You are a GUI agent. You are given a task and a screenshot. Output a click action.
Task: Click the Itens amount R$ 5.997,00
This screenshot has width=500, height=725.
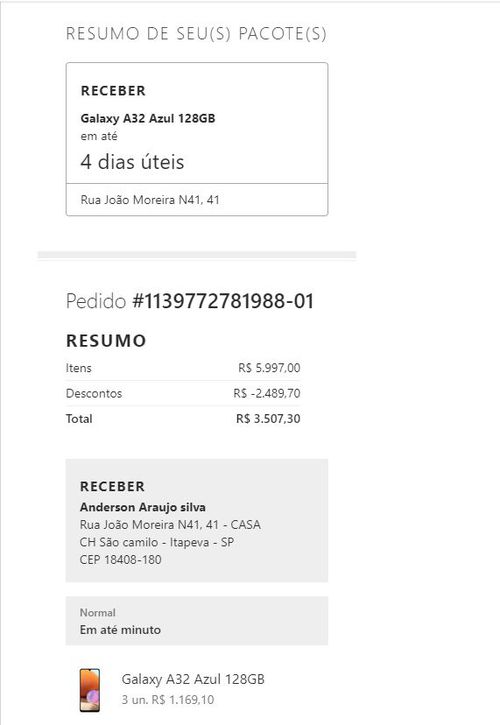point(269,368)
